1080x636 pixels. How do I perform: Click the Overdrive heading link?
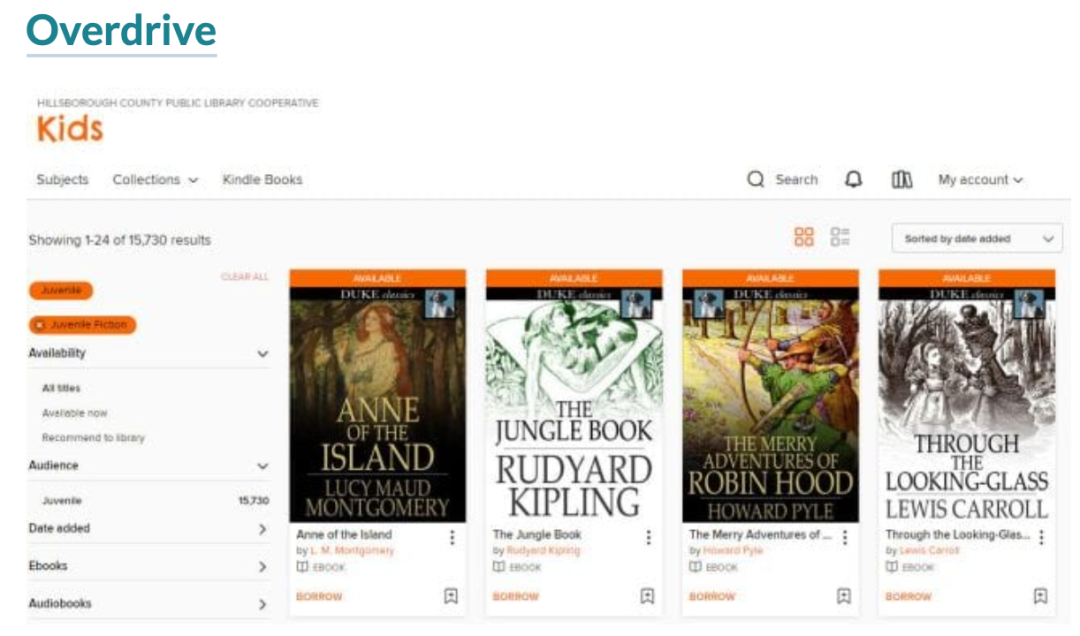pyautogui.click(x=121, y=31)
